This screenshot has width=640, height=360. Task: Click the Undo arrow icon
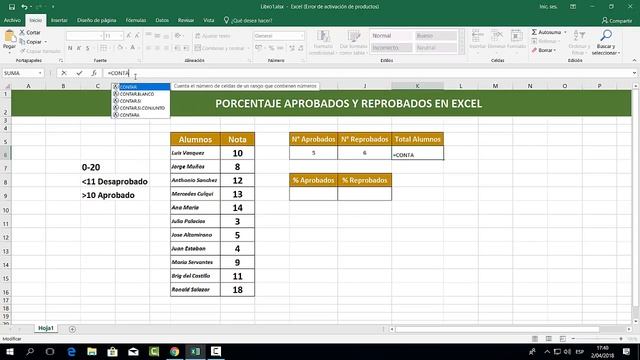pos(24,7)
